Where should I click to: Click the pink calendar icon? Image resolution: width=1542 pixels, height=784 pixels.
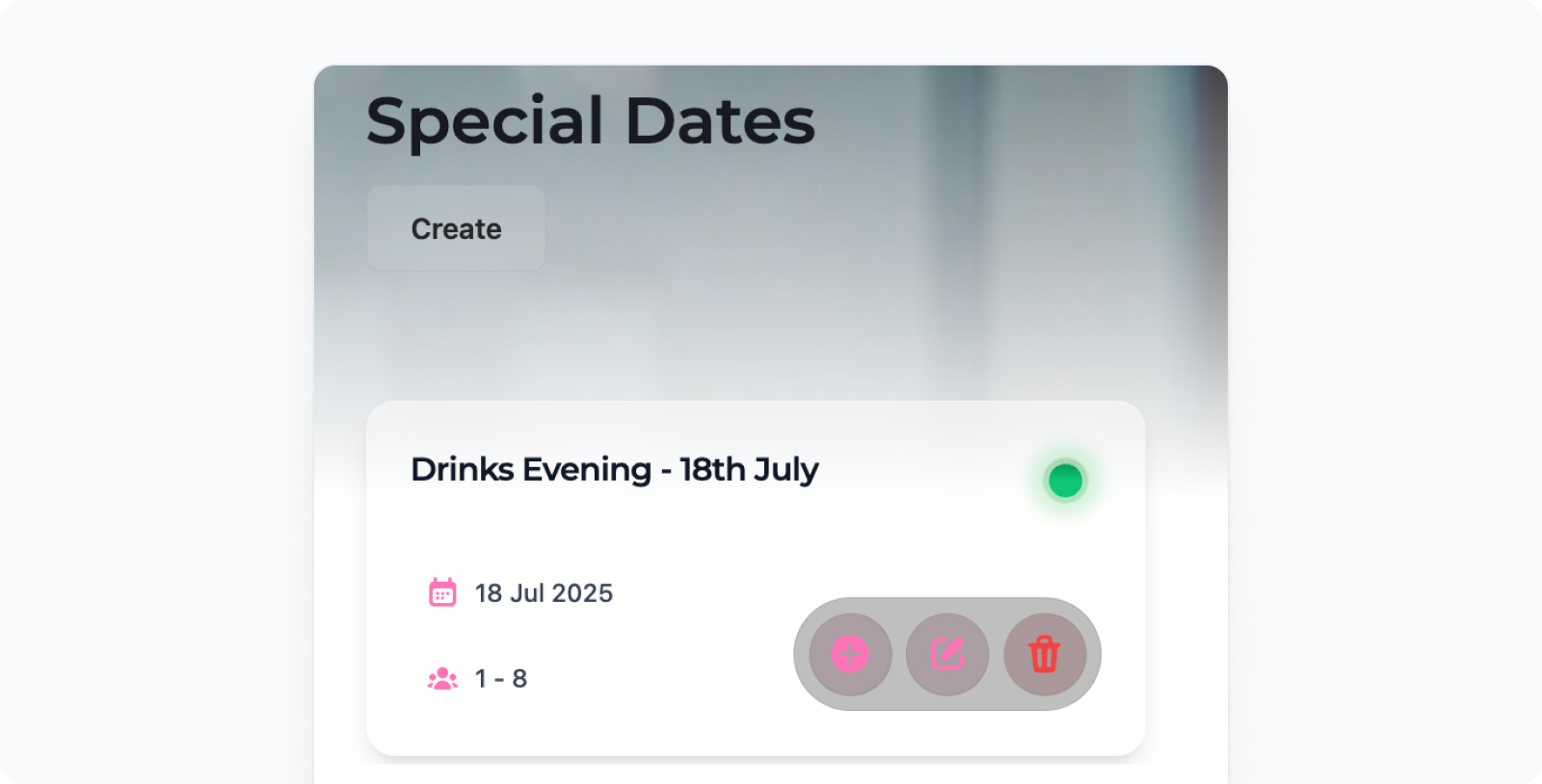pos(442,592)
